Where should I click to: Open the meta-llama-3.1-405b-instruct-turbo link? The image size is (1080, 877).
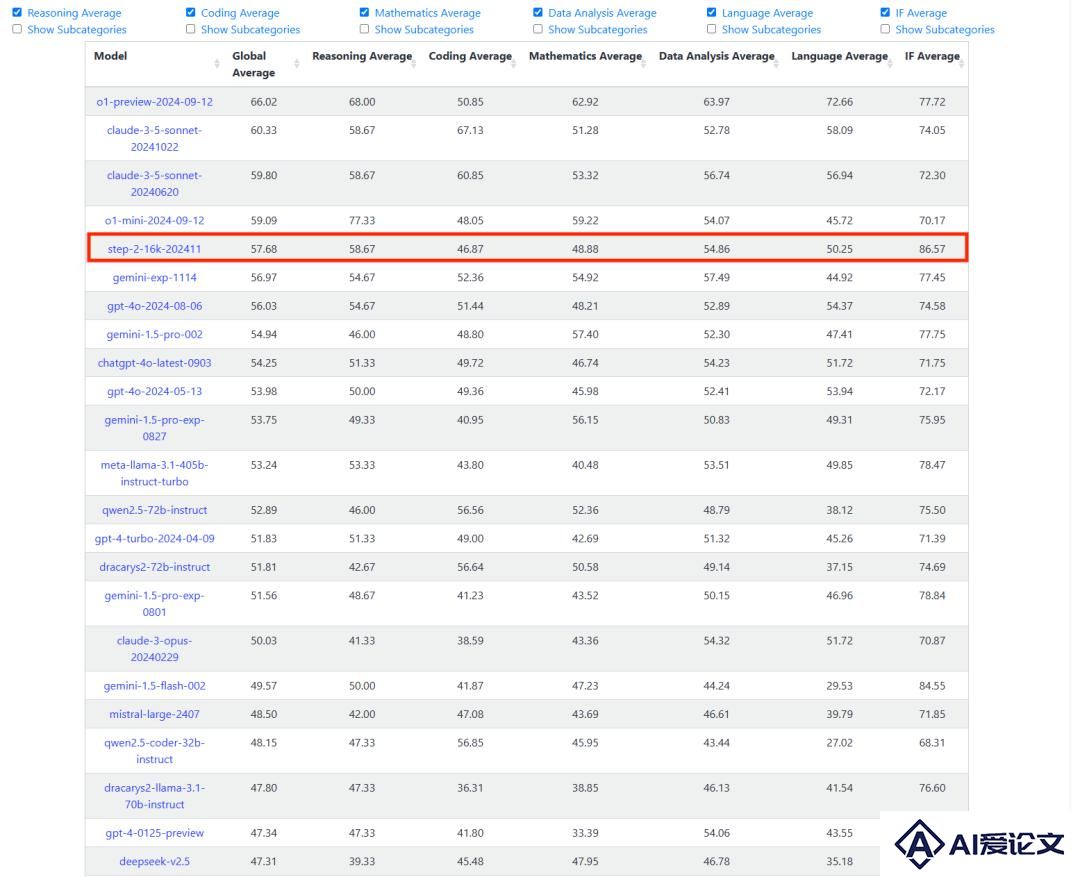point(154,473)
